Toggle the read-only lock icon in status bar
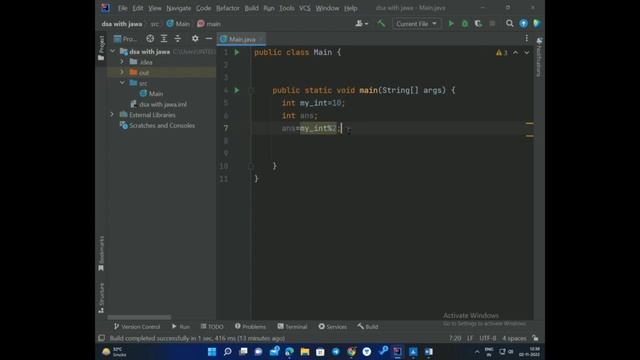This screenshot has height=360, width=640. (535, 338)
